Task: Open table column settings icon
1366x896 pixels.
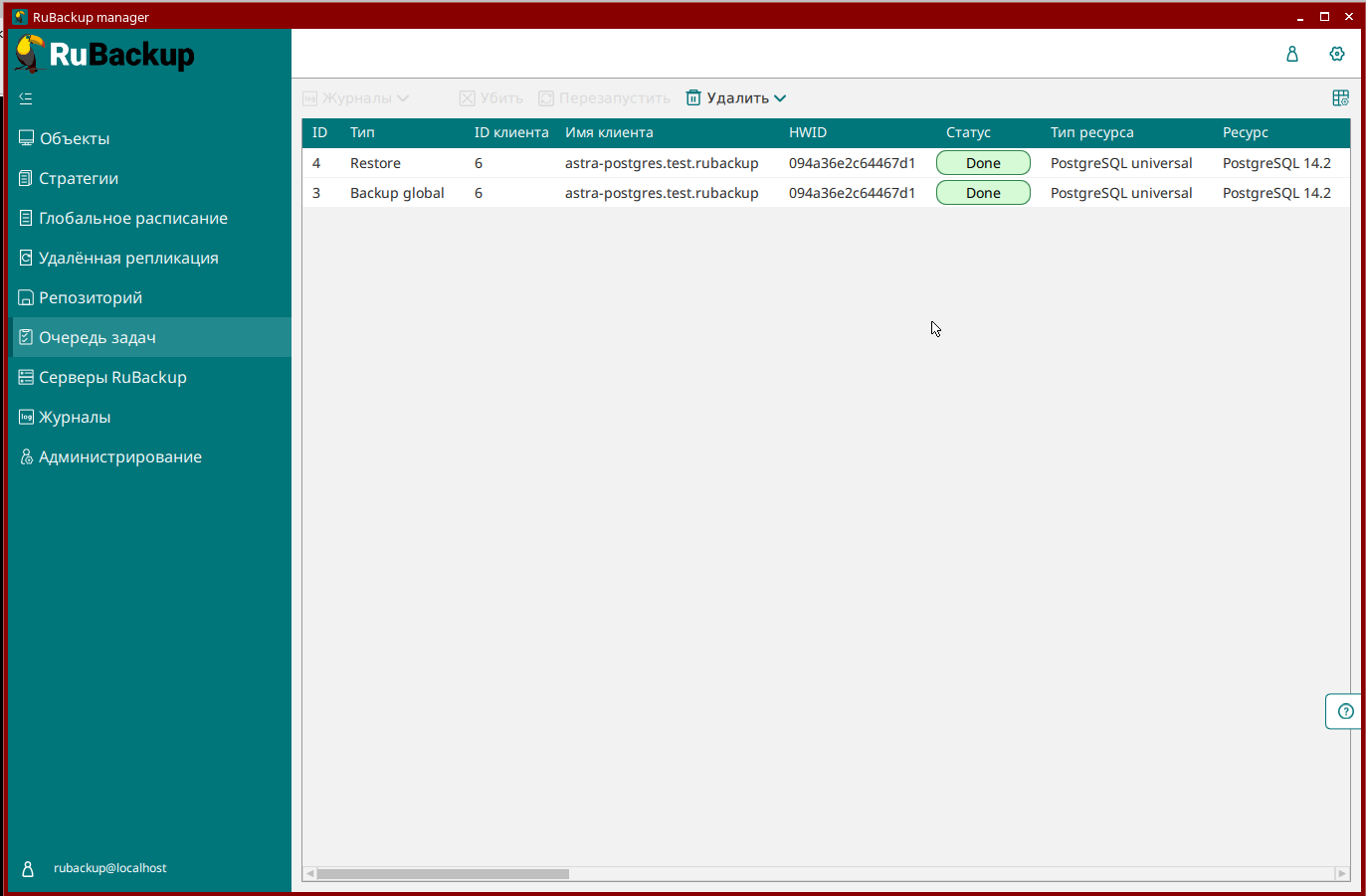Action: tap(1340, 97)
